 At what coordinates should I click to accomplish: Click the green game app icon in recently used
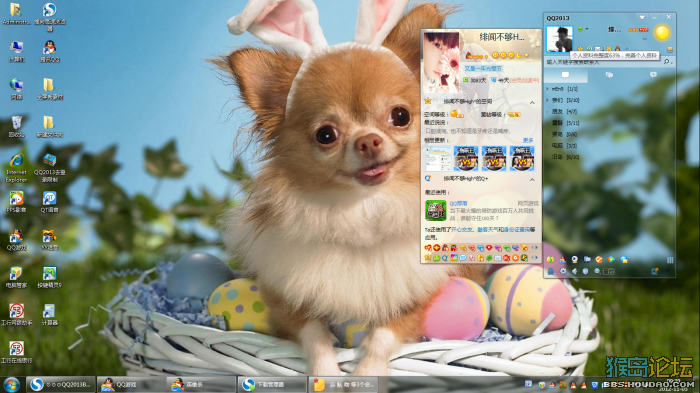pos(435,210)
